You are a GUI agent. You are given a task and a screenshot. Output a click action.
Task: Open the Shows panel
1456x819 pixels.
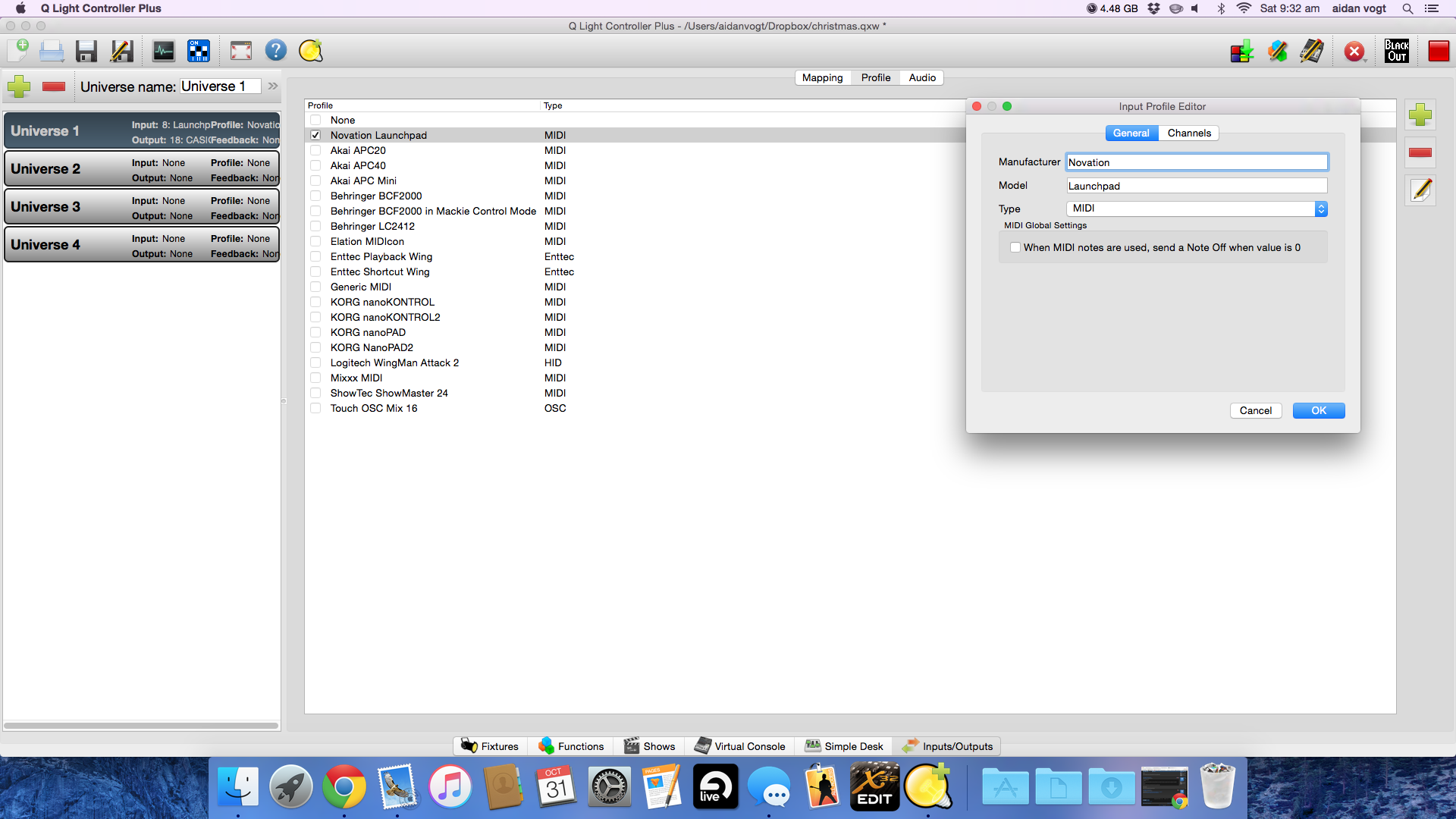pos(650,746)
